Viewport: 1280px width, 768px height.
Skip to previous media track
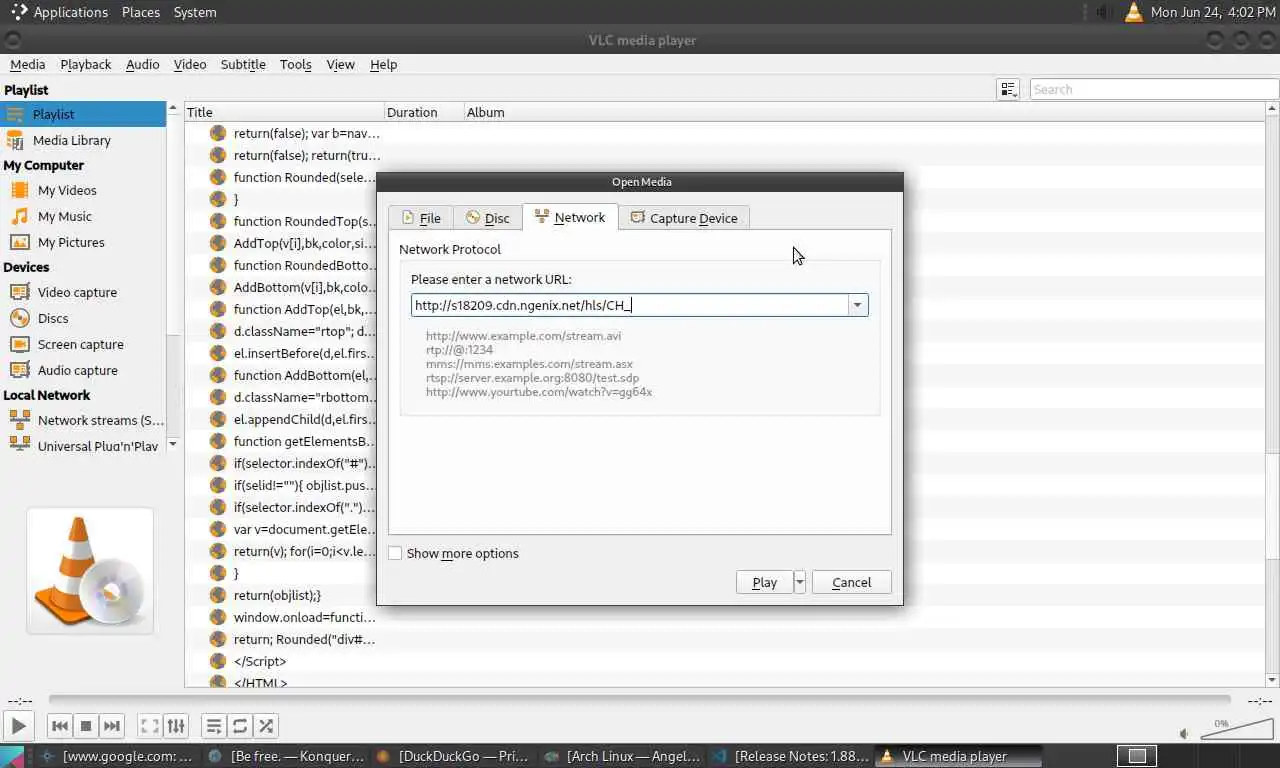click(60, 726)
